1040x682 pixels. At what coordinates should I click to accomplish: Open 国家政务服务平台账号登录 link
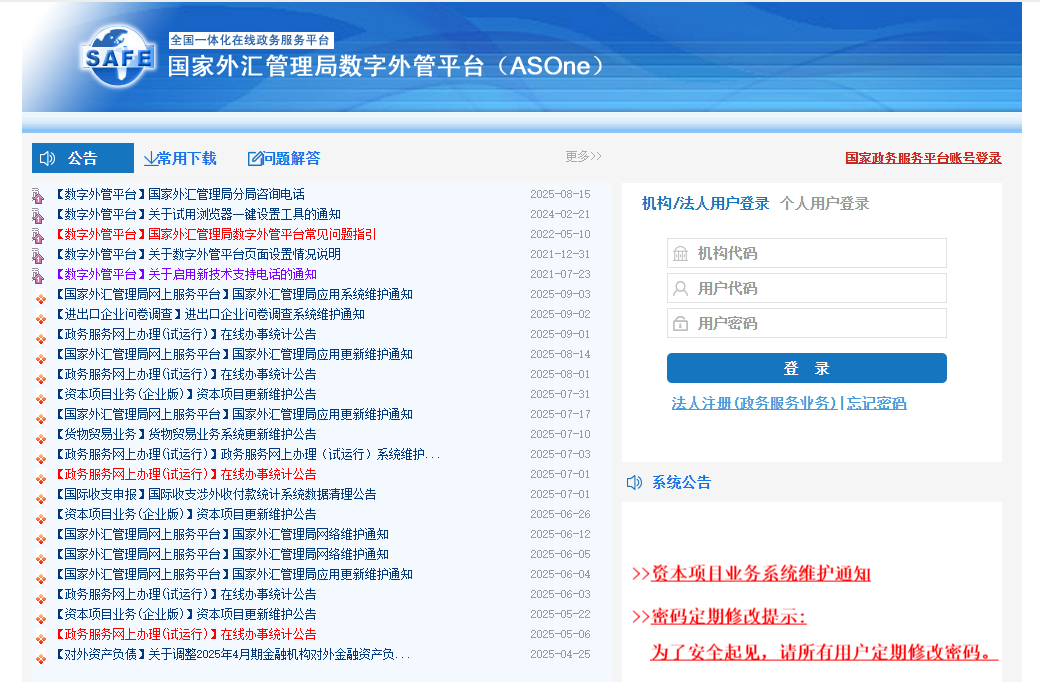tap(923, 158)
